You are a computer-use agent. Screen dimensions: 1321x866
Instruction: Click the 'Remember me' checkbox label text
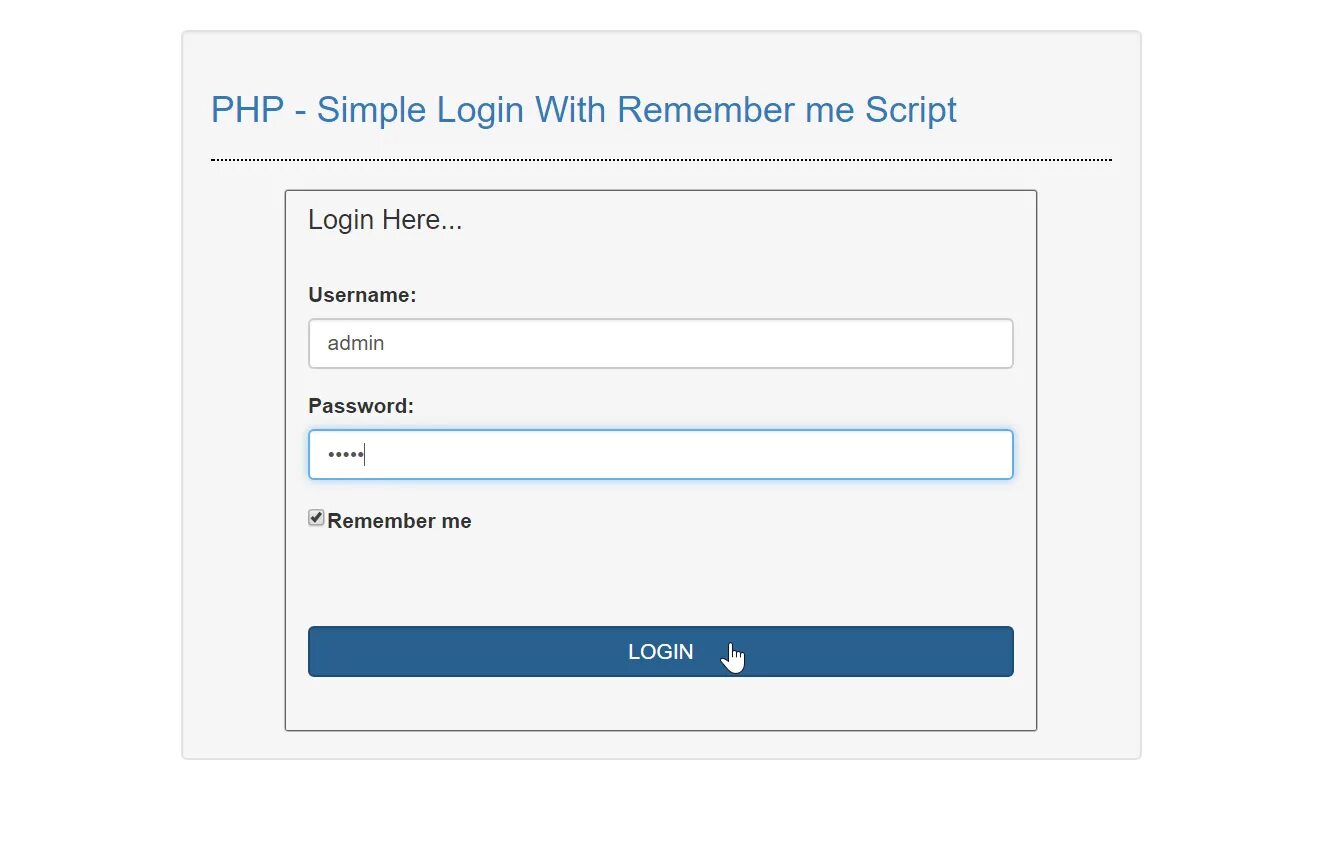(399, 521)
